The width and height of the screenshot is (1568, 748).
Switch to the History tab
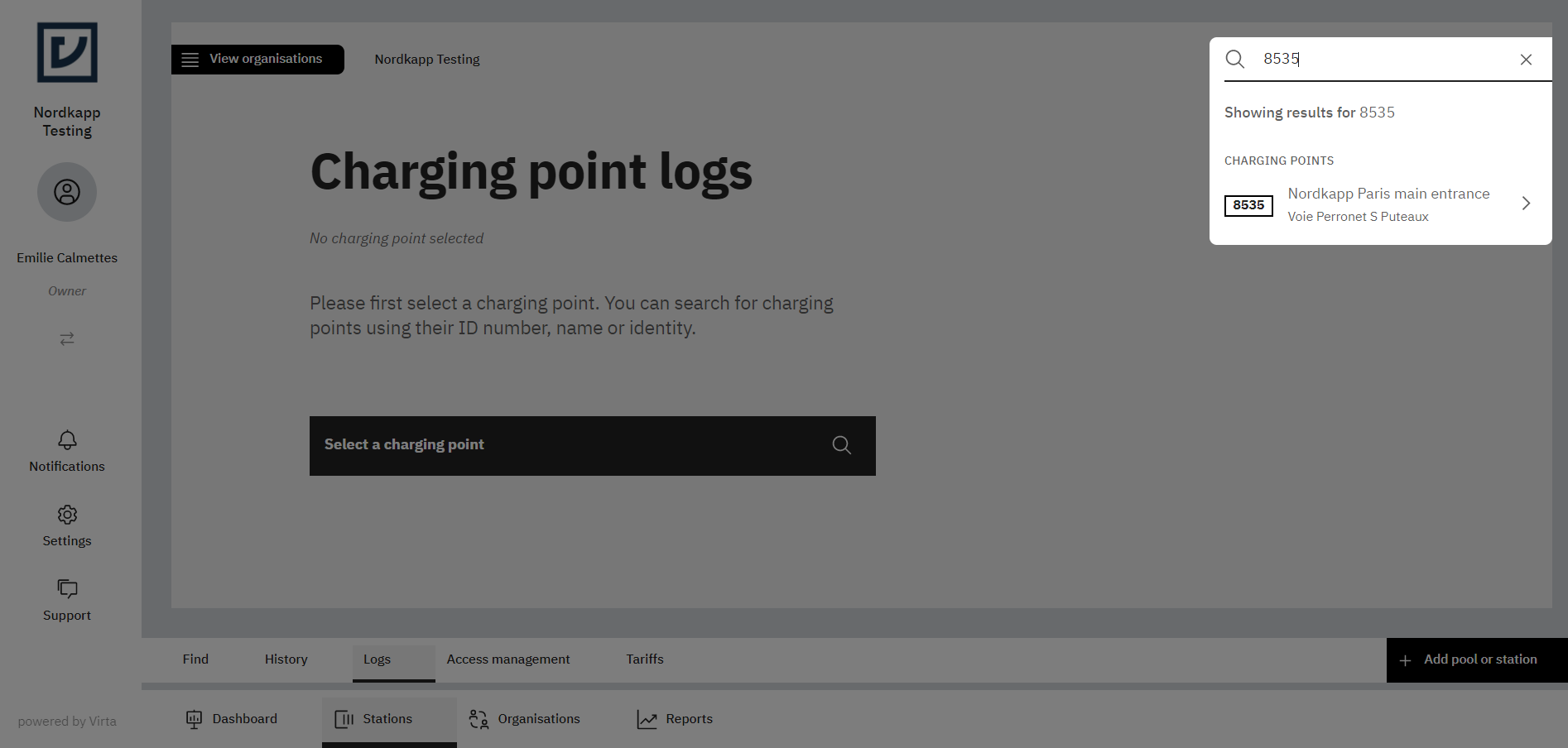286,659
